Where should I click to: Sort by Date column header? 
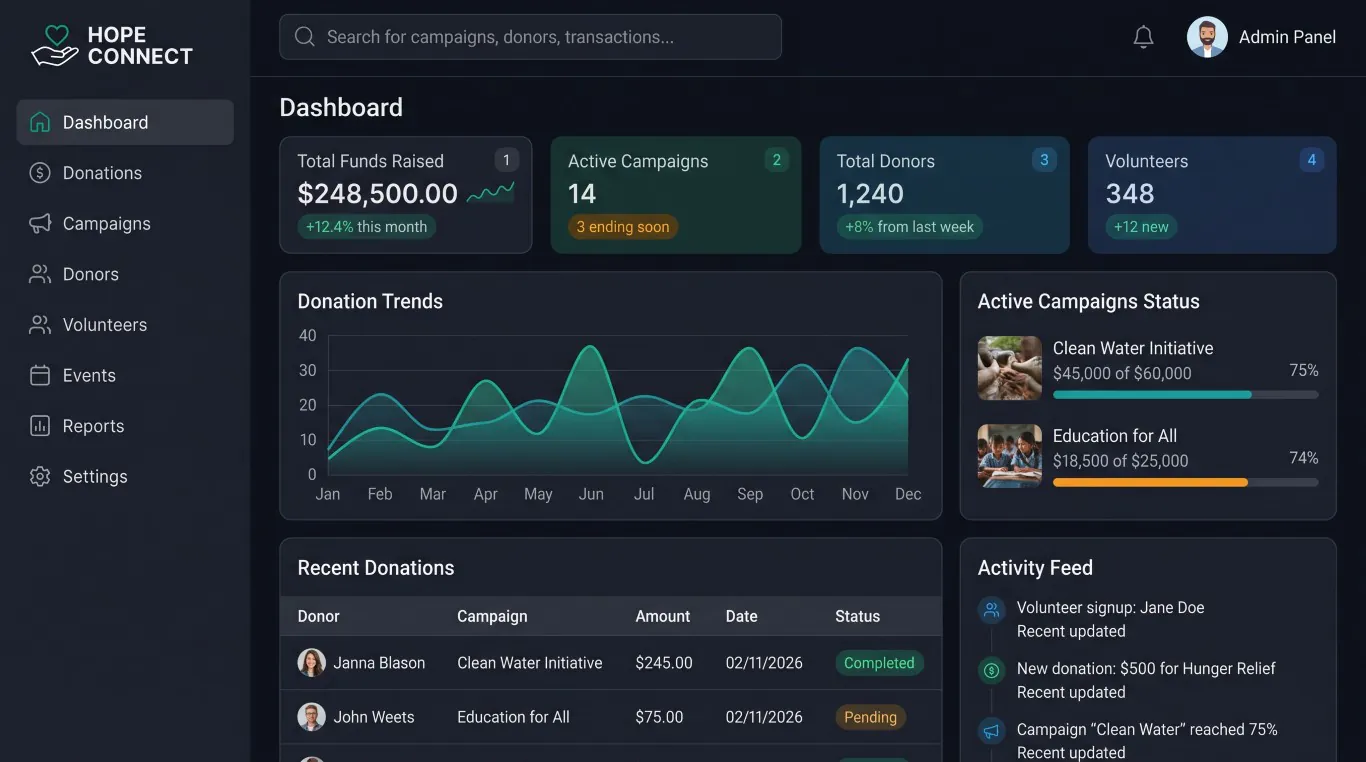point(741,616)
